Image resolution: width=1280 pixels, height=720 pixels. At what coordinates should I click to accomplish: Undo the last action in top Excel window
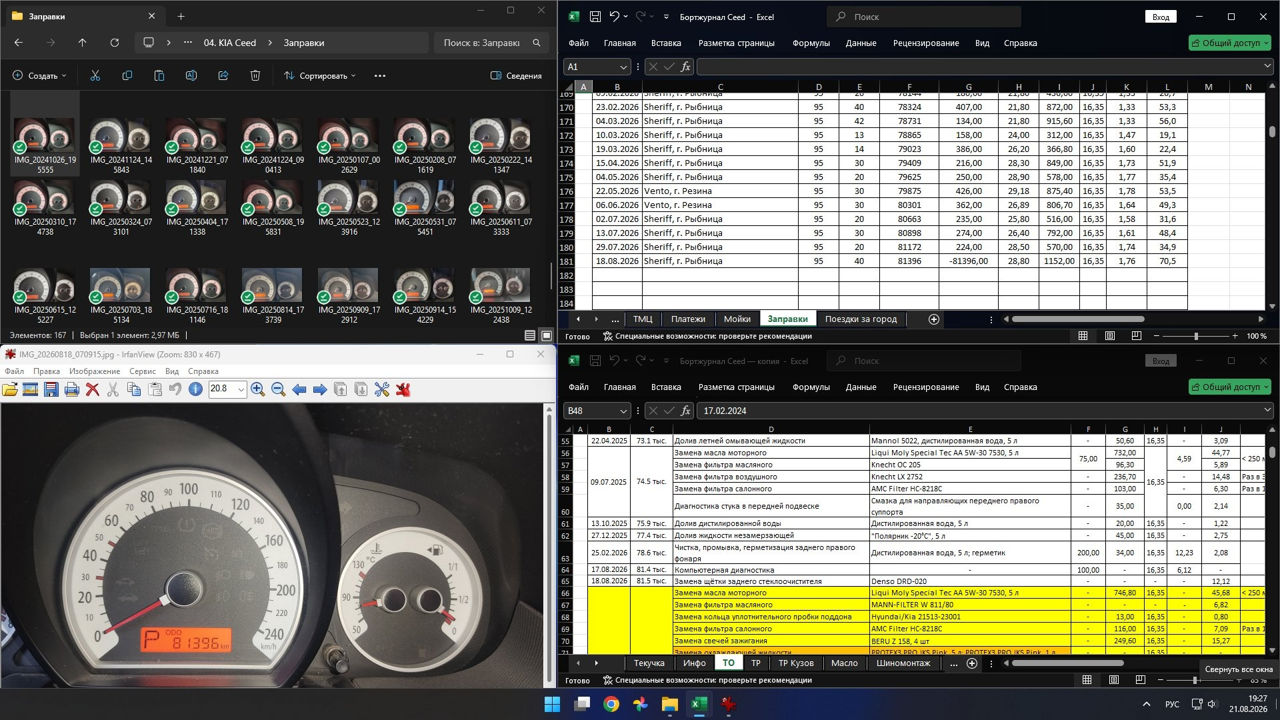click(x=615, y=17)
